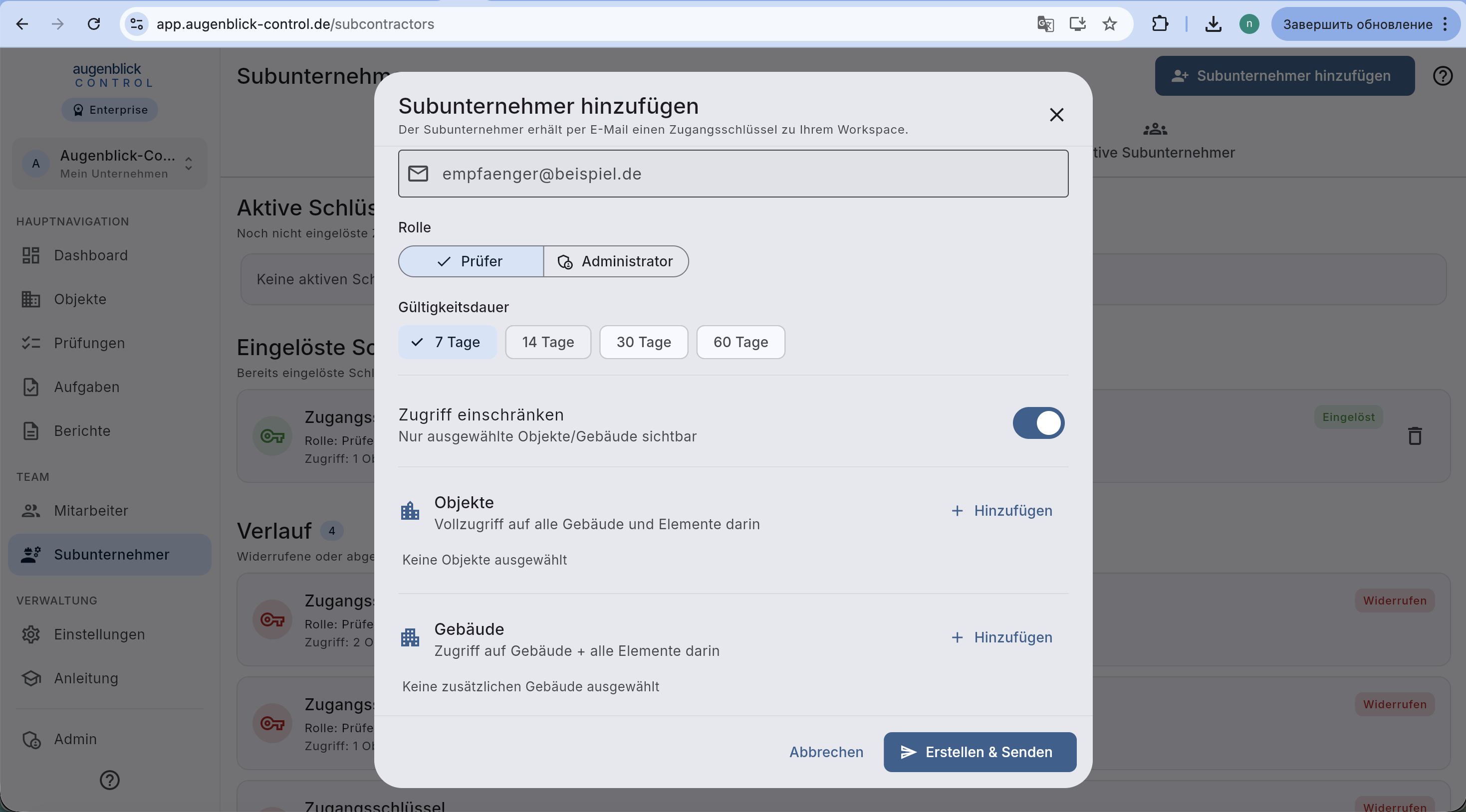The width and height of the screenshot is (1466, 812).
Task: Click the Gebäude building icon
Action: coord(410,637)
